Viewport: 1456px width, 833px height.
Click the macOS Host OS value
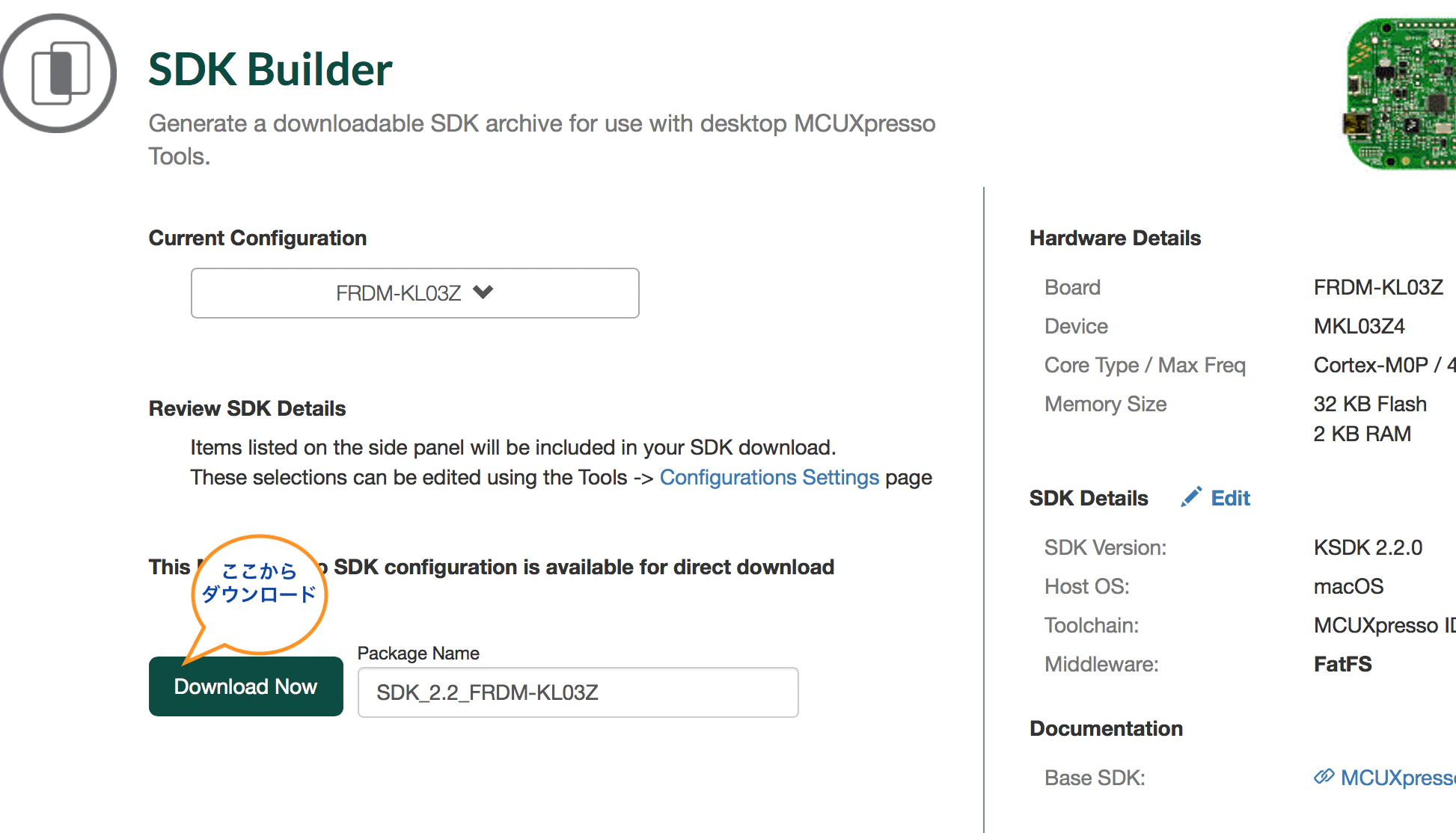(1348, 586)
